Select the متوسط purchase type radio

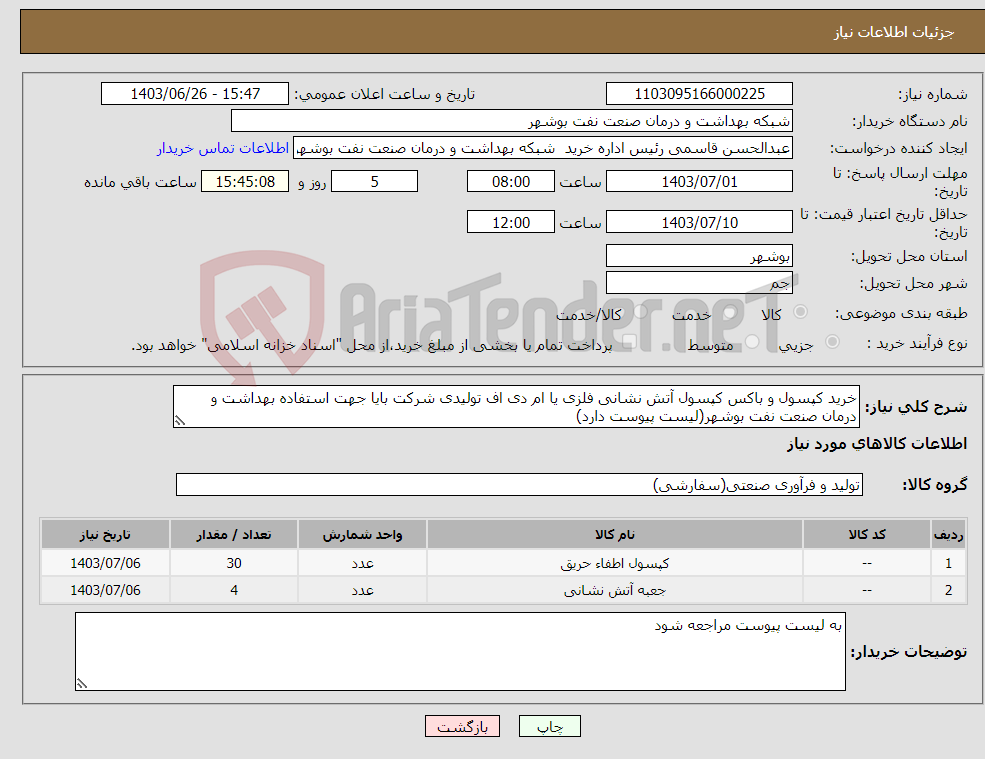(752, 342)
